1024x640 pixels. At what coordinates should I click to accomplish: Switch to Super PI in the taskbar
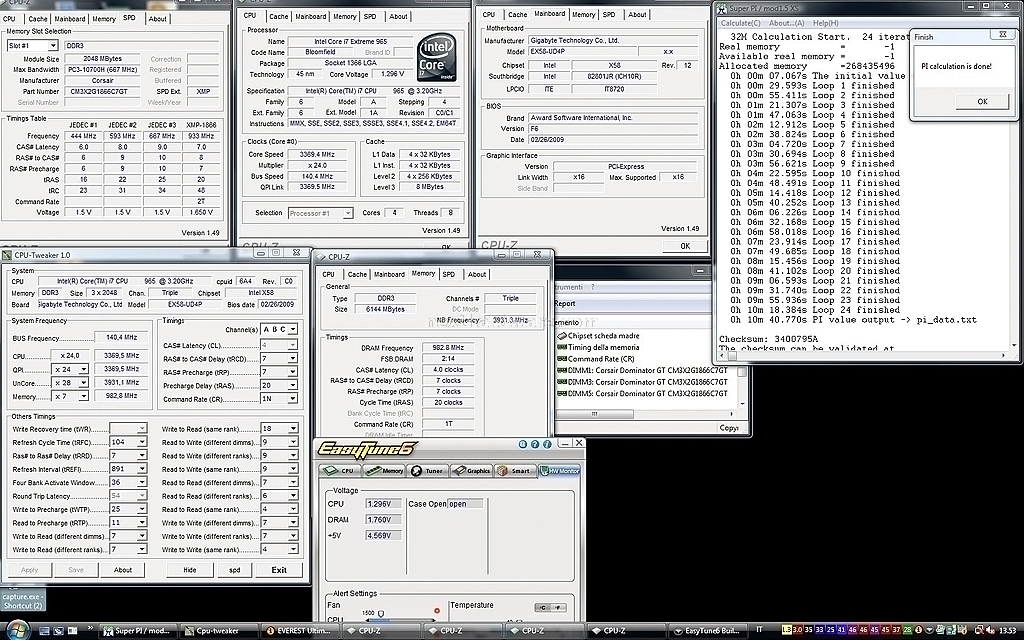pos(138,631)
